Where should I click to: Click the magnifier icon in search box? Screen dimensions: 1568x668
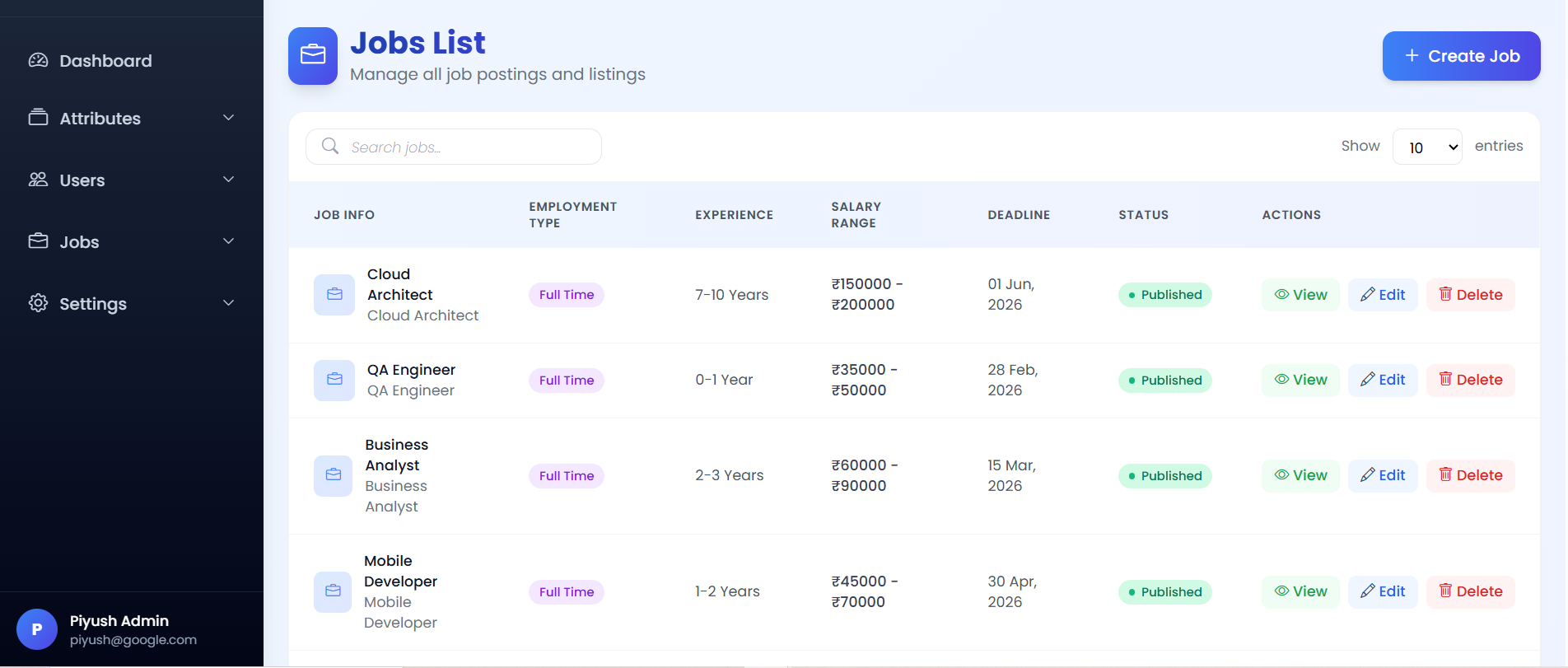[x=330, y=146]
